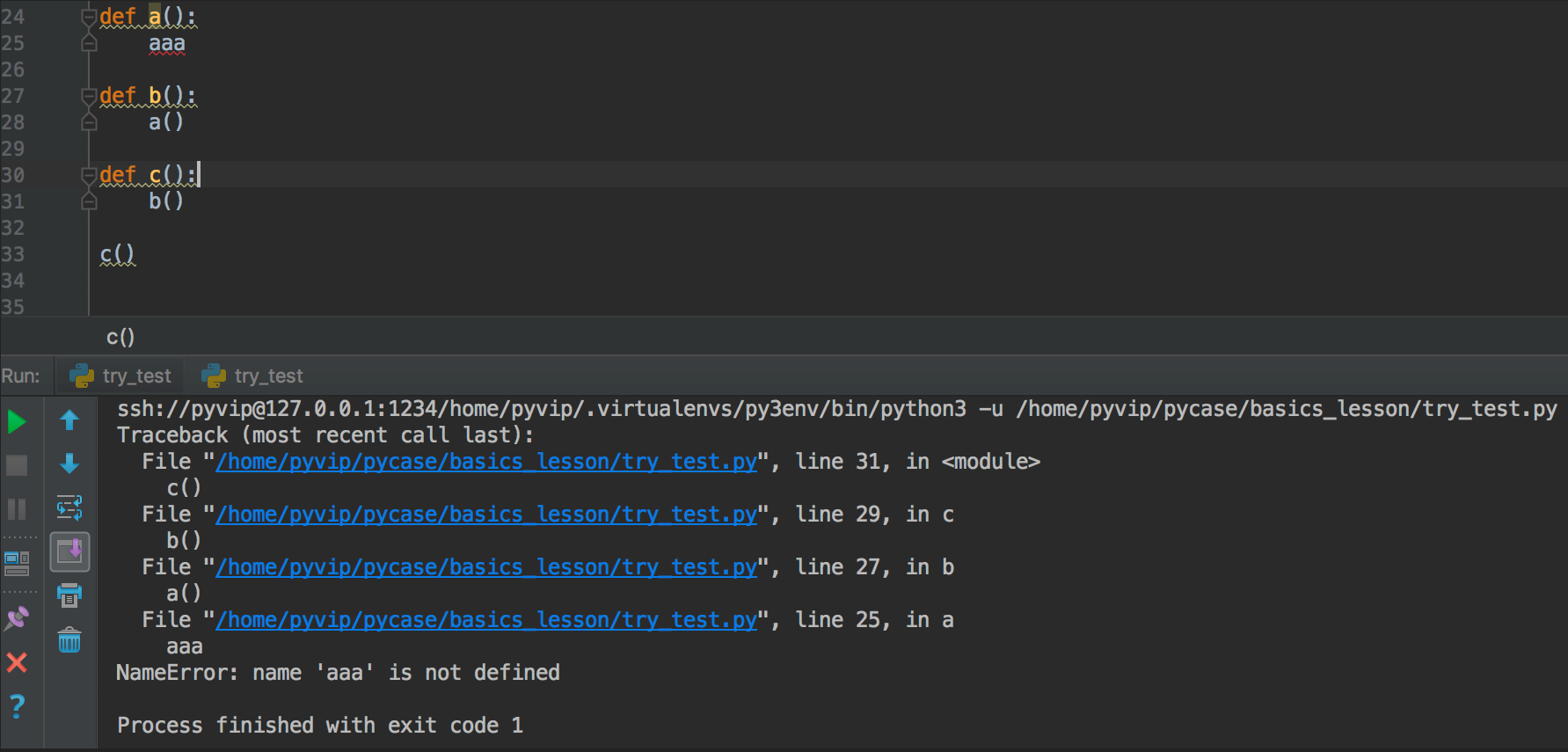Click line number 30 in the gutter
Image resolution: width=1568 pixels, height=752 pixels.
(13, 175)
